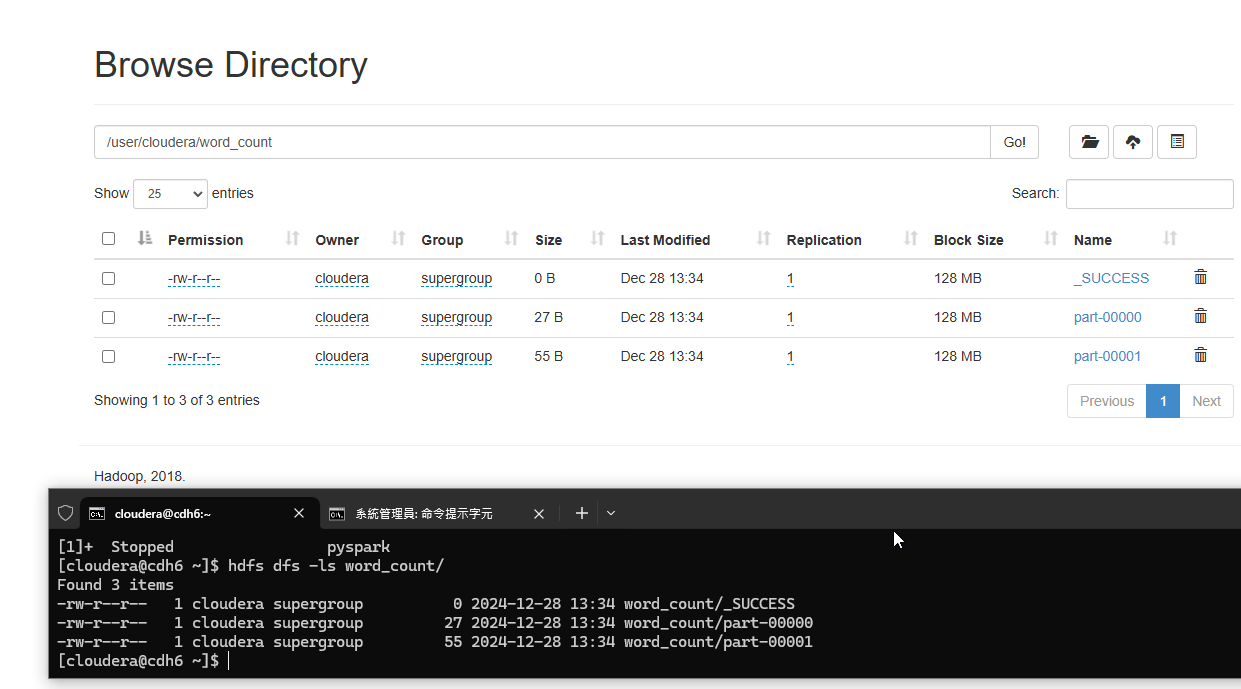Open the part-00001 file link

click(1107, 356)
